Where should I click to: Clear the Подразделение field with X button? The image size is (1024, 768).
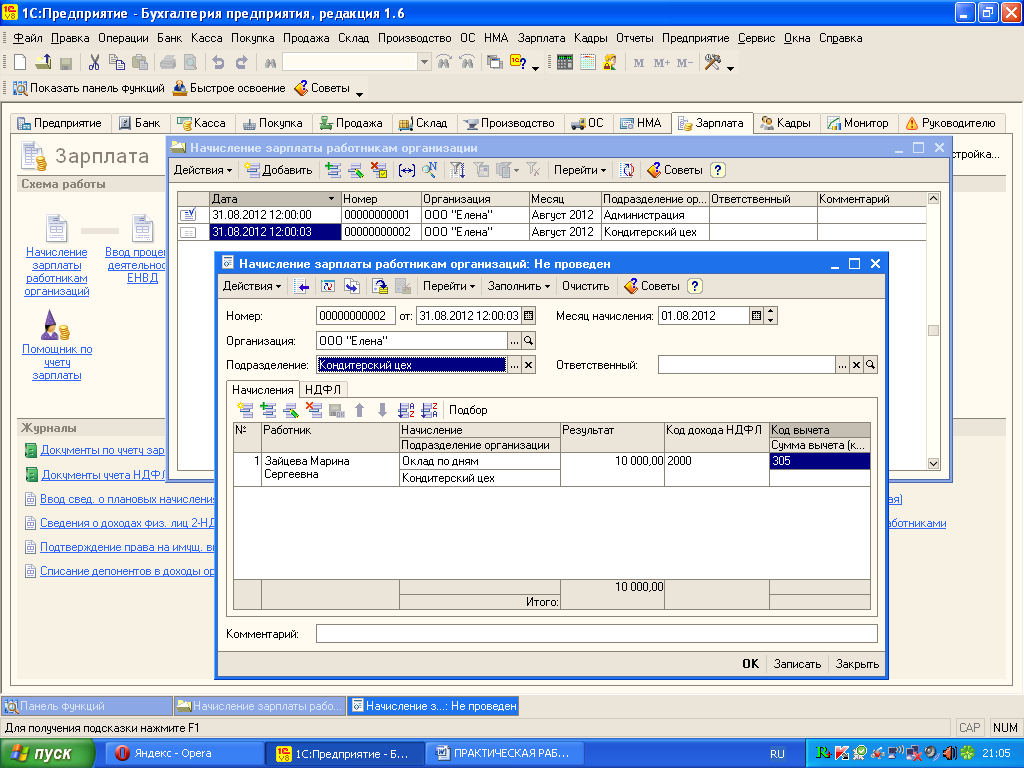point(528,366)
